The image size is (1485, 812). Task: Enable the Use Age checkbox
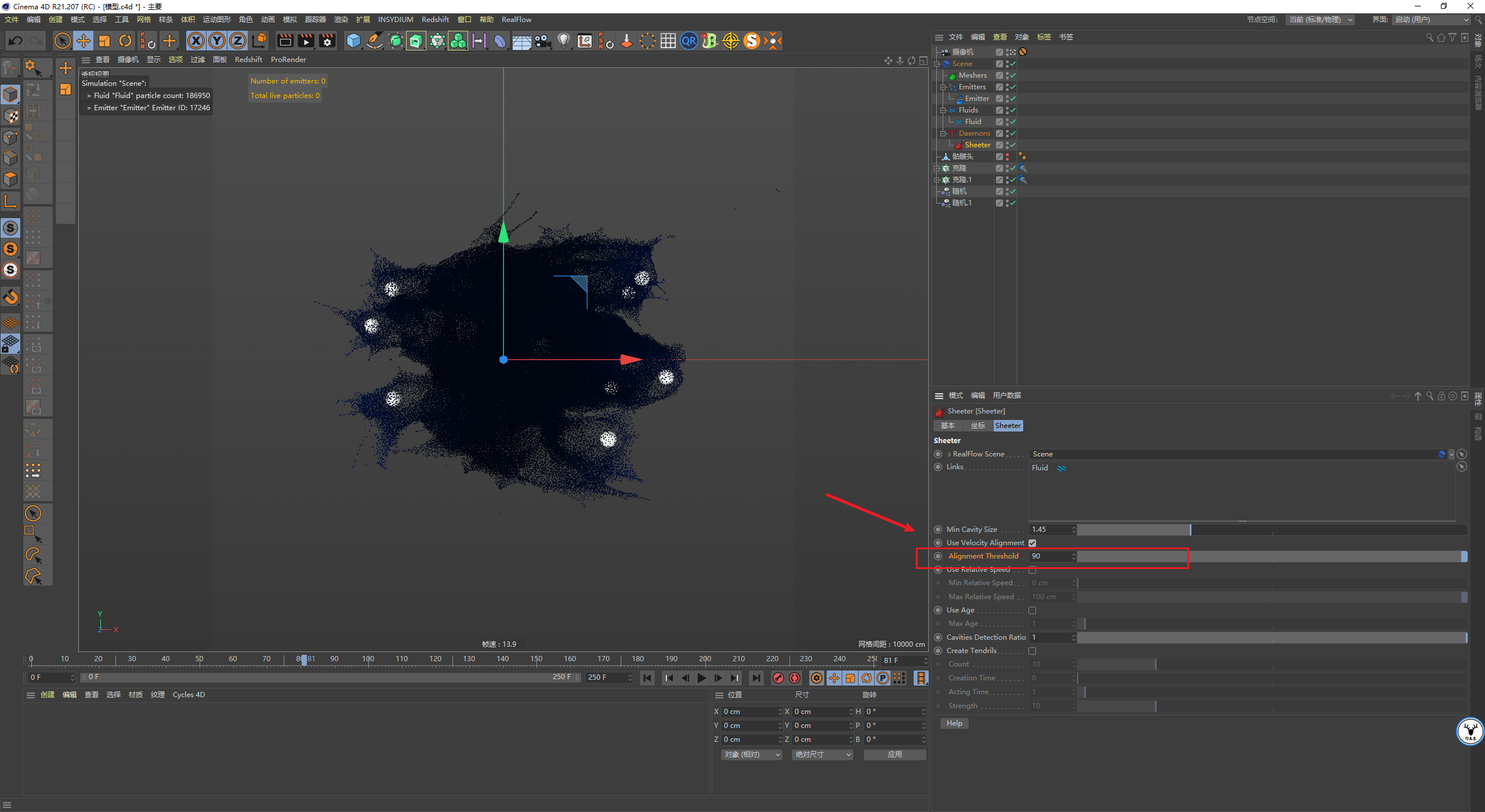point(1032,610)
